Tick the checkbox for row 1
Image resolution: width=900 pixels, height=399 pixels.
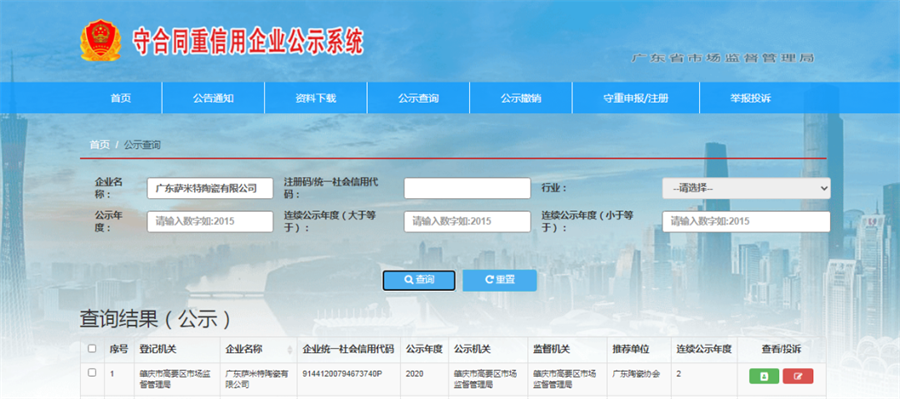92,373
